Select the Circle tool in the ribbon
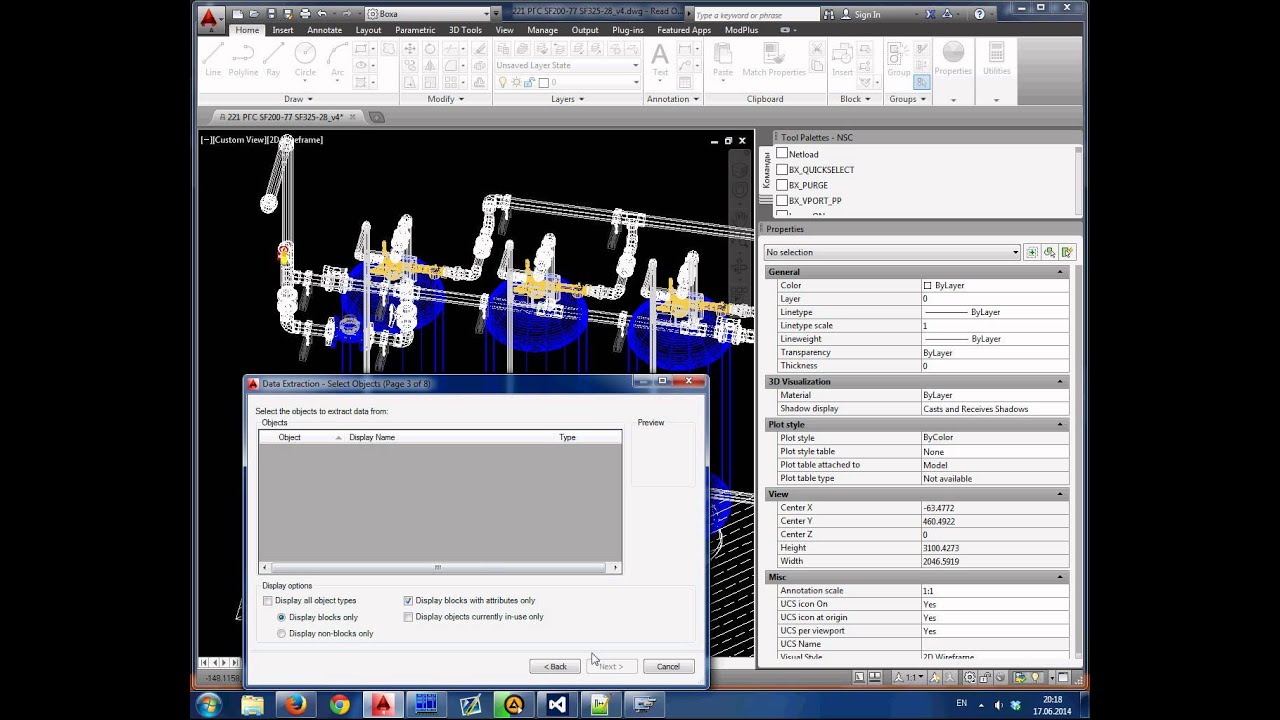1280x720 pixels. 305,60
